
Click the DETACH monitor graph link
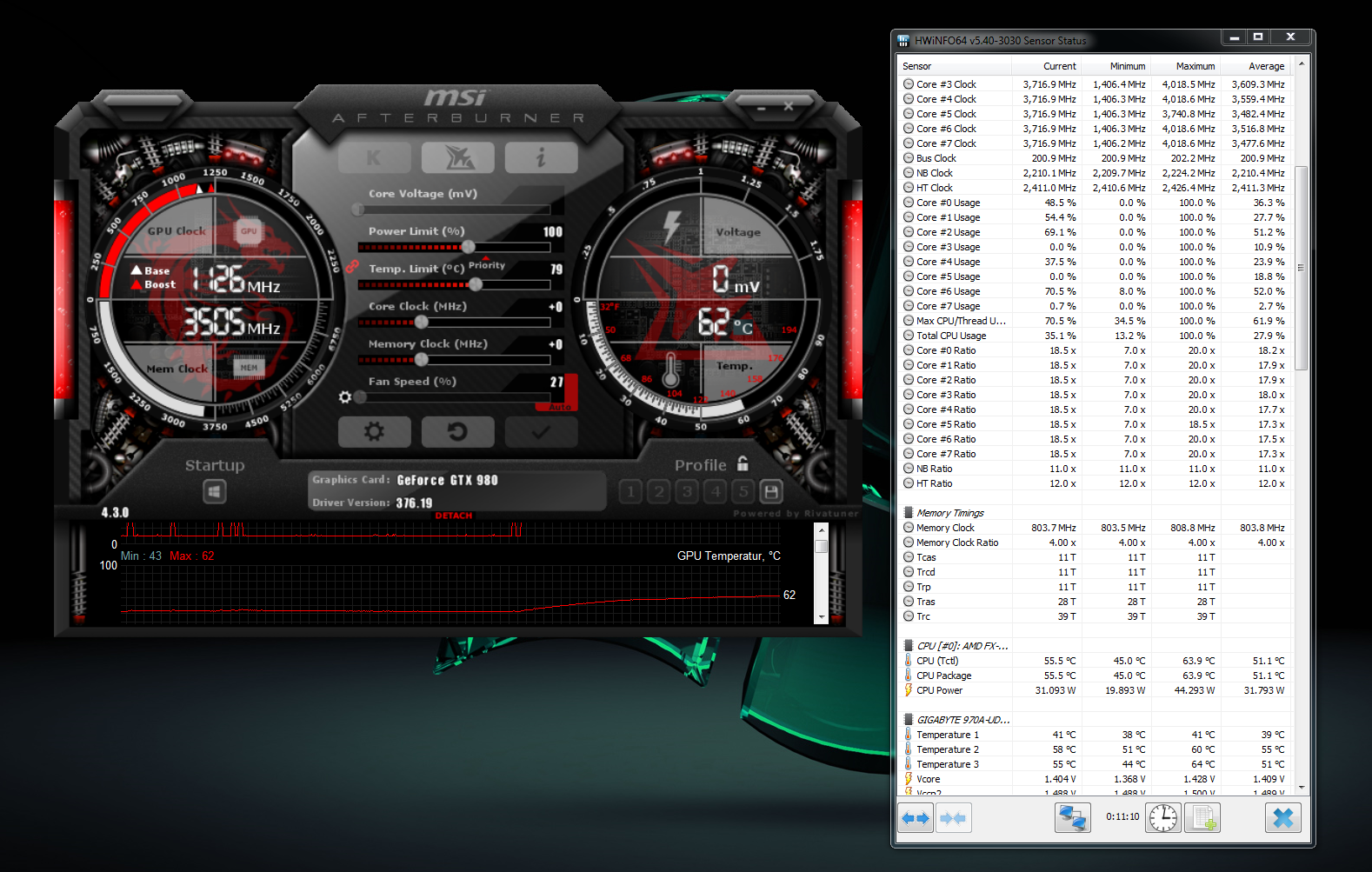click(454, 516)
